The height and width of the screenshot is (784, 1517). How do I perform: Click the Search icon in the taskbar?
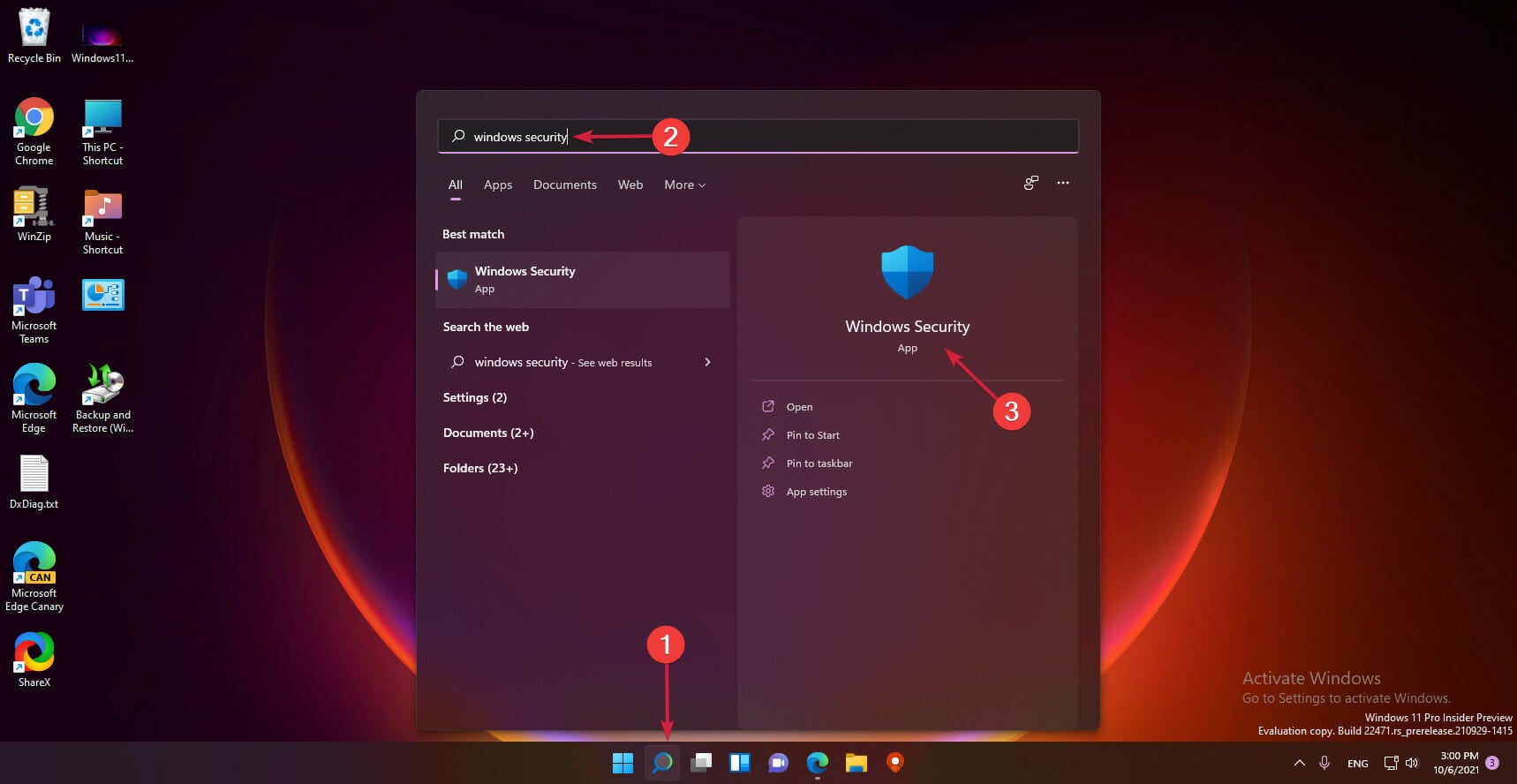[662, 763]
